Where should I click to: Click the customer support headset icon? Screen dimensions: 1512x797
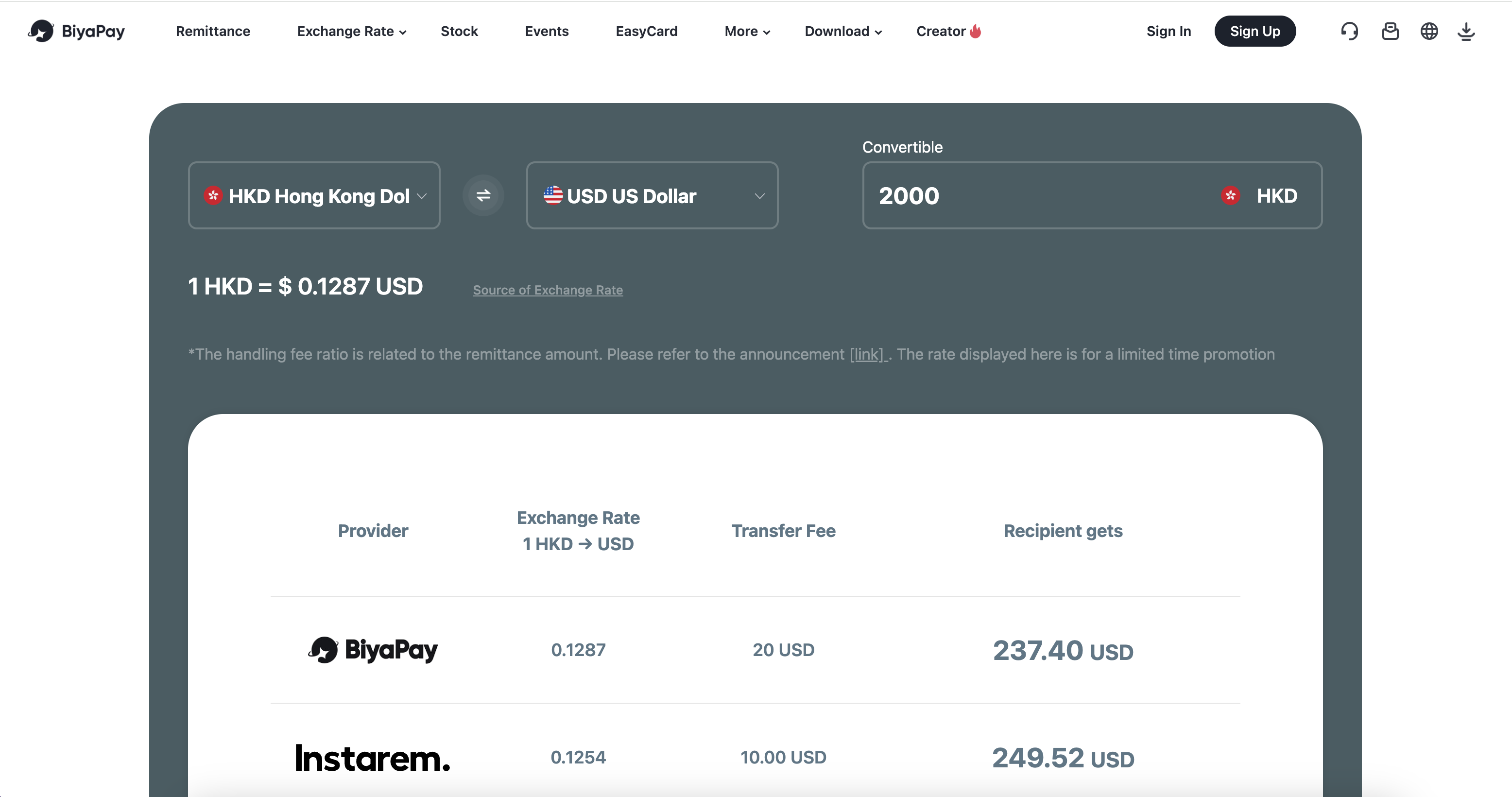click(1349, 31)
